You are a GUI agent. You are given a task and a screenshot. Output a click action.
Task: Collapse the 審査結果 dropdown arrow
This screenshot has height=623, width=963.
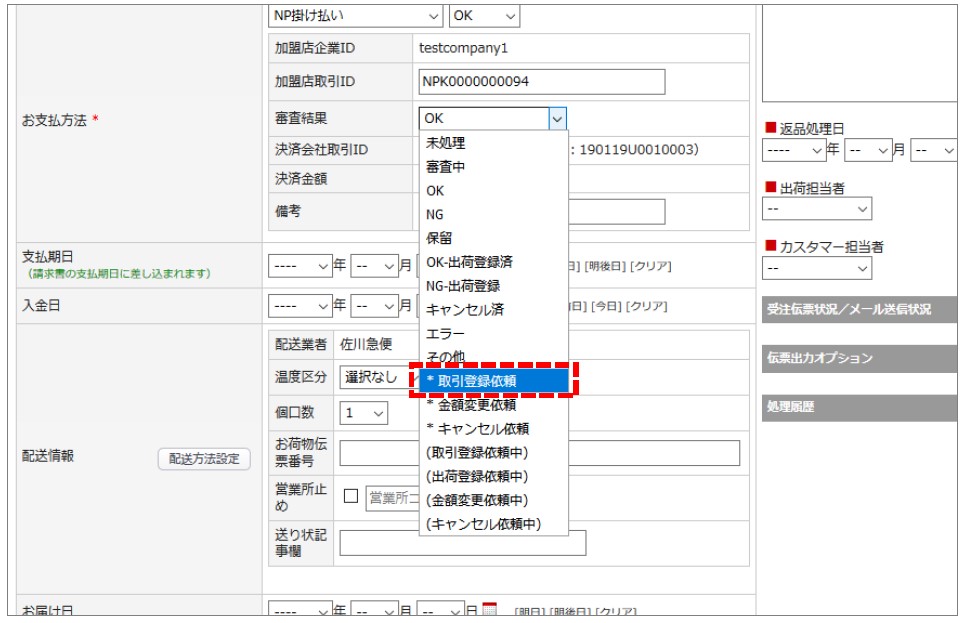557,119
